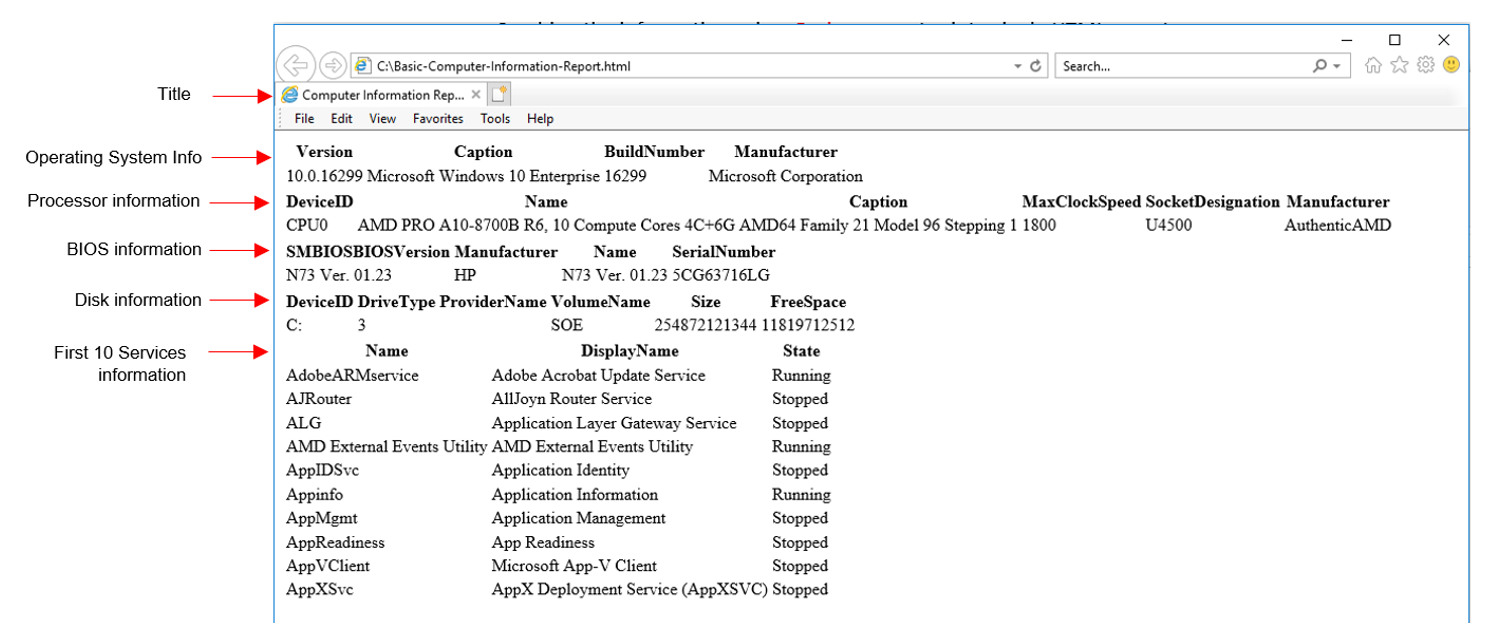Viewport: 1493px width, 623px height.
Task: Click the 'AppVClient' service name
Action: tap(328, 566)
